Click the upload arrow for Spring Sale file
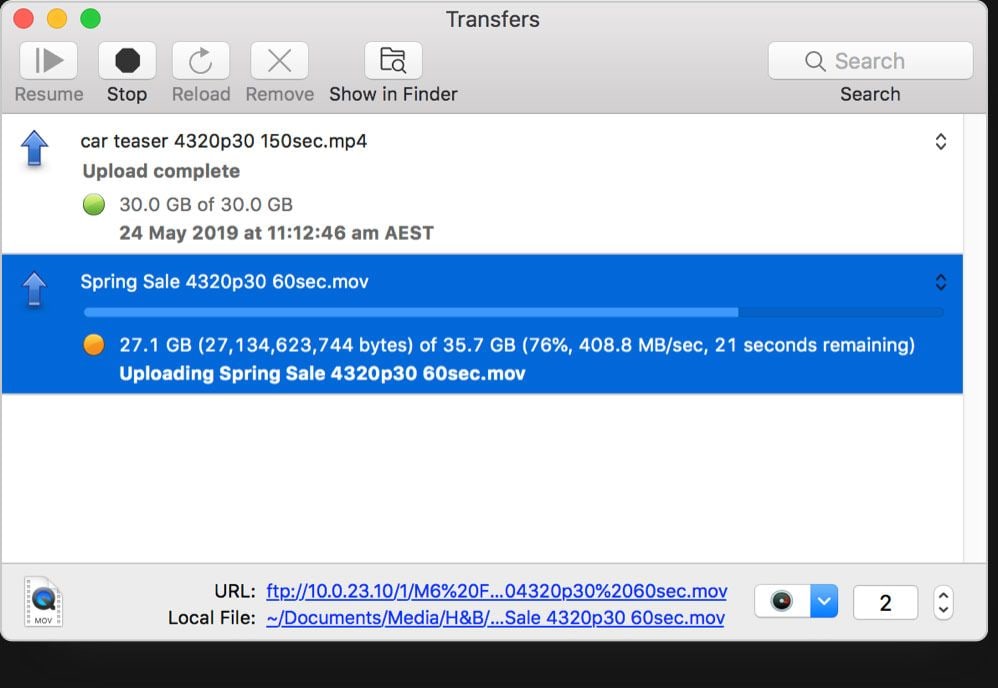Screen dimensions: 998x688 (34, 290)
